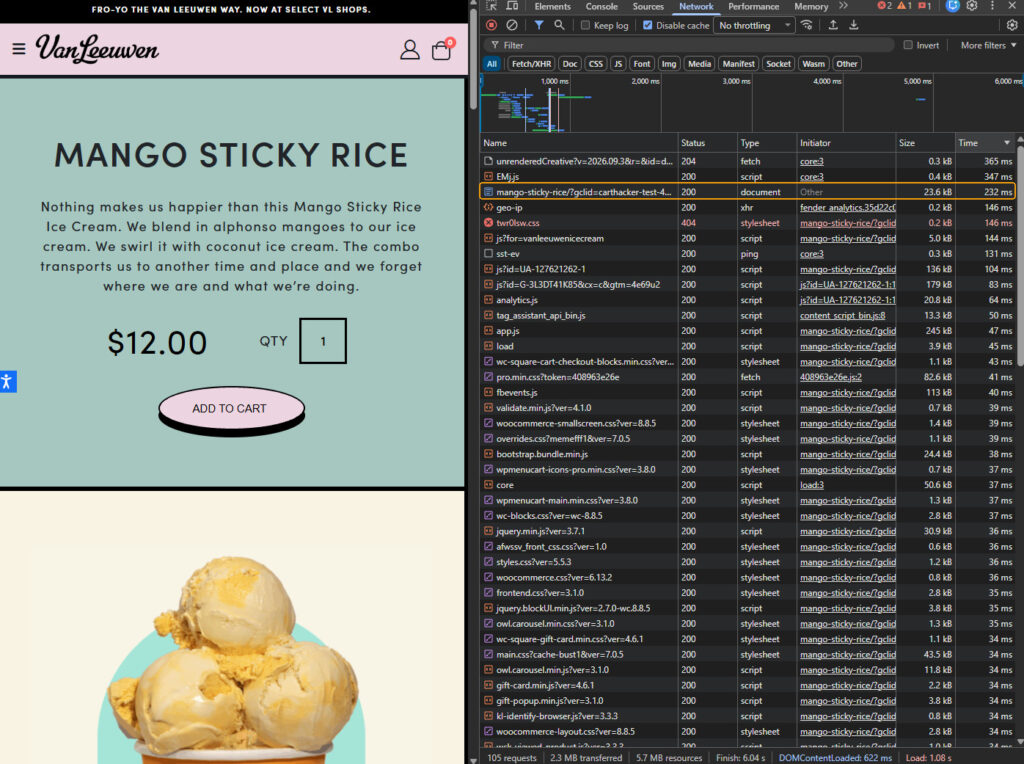Open the No throttling dropdown
Screen dimensions: 1024x764
(754, 25)
